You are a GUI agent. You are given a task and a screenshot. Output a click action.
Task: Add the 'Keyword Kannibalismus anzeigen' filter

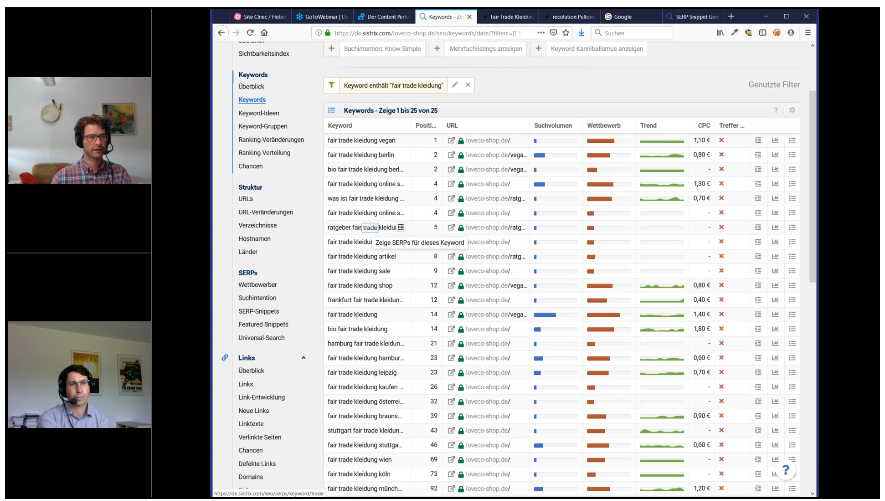pyautogui.click(x=590, y=49)
